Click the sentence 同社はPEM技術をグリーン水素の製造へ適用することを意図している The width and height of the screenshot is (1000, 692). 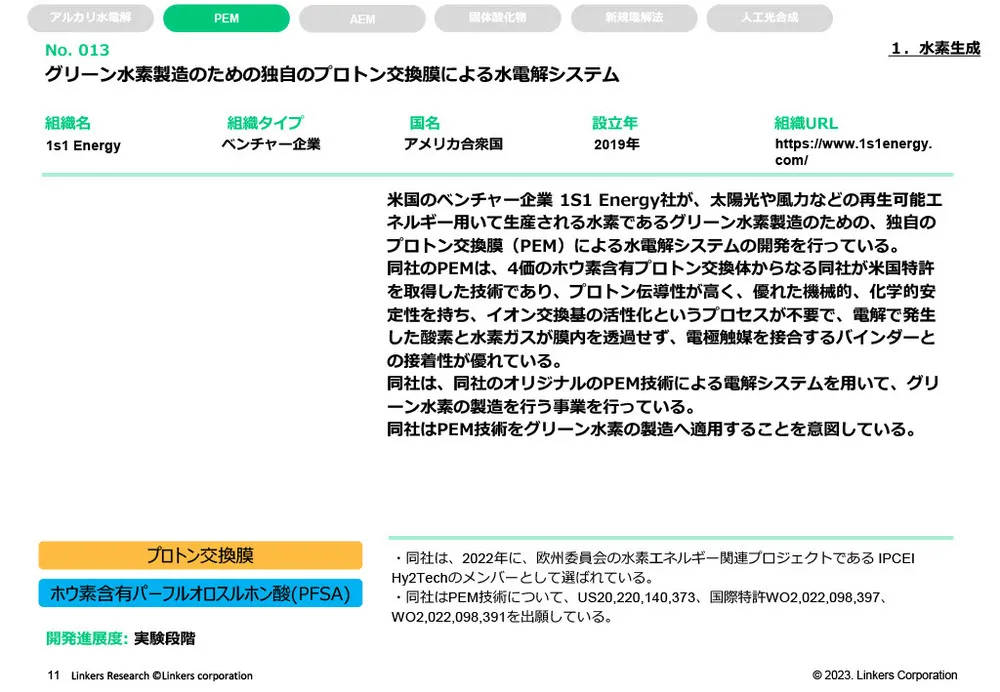[651, 429]
